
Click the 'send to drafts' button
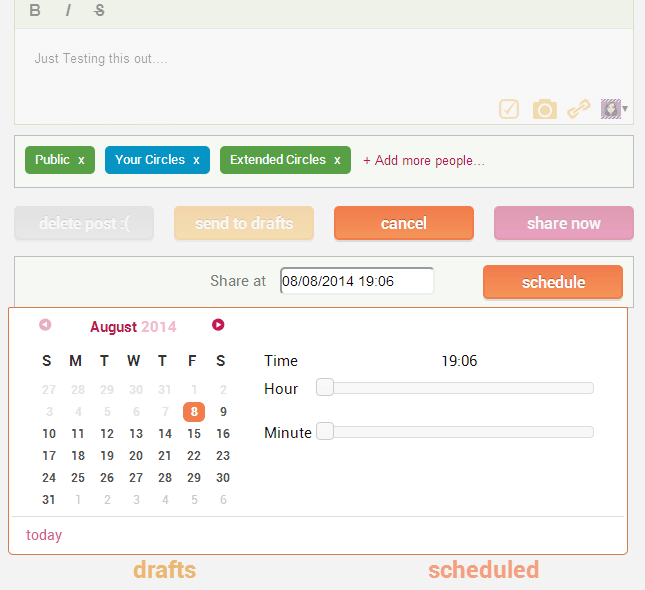click(244, 223)
